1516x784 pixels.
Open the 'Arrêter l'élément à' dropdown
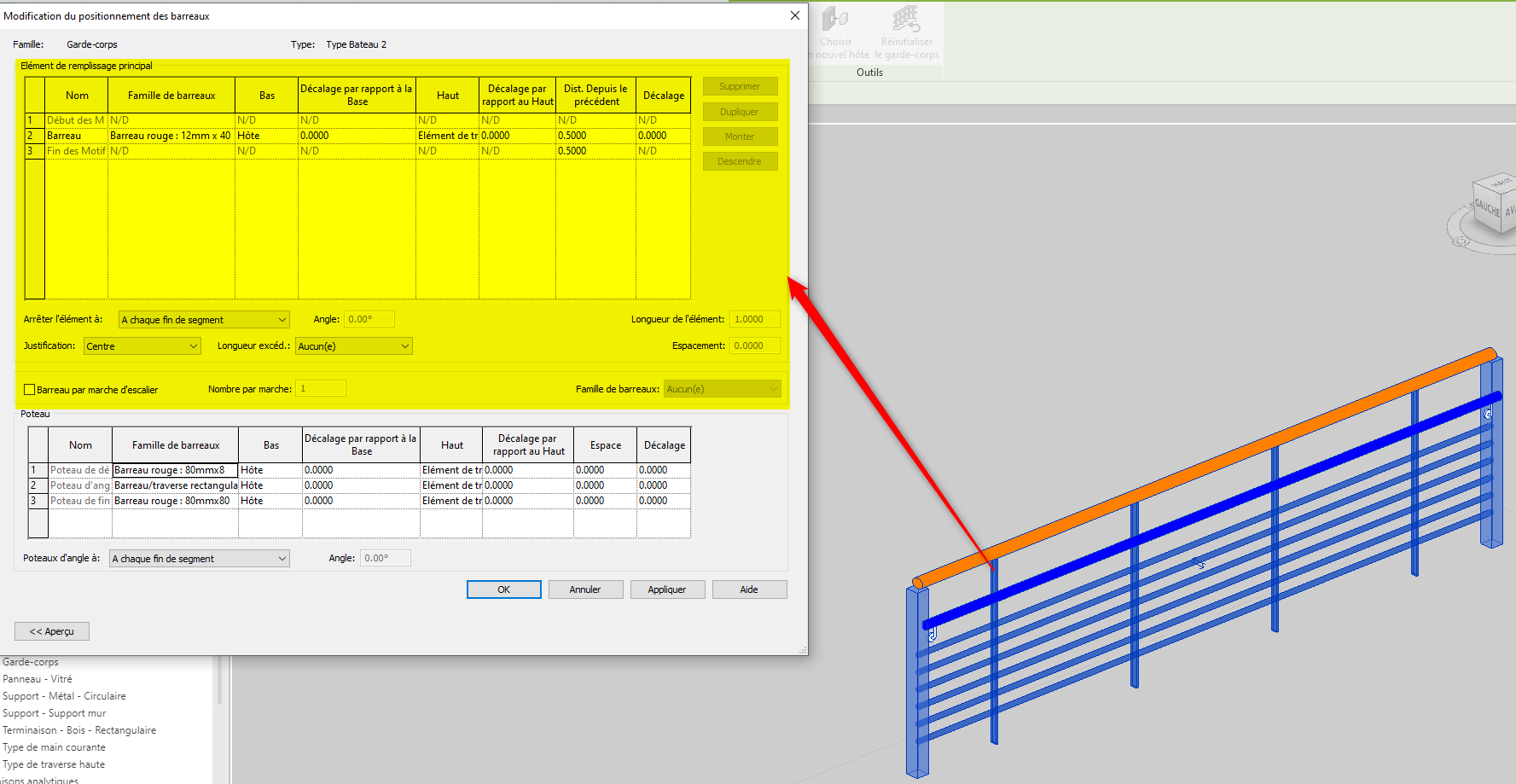click(x=204, y=320)
